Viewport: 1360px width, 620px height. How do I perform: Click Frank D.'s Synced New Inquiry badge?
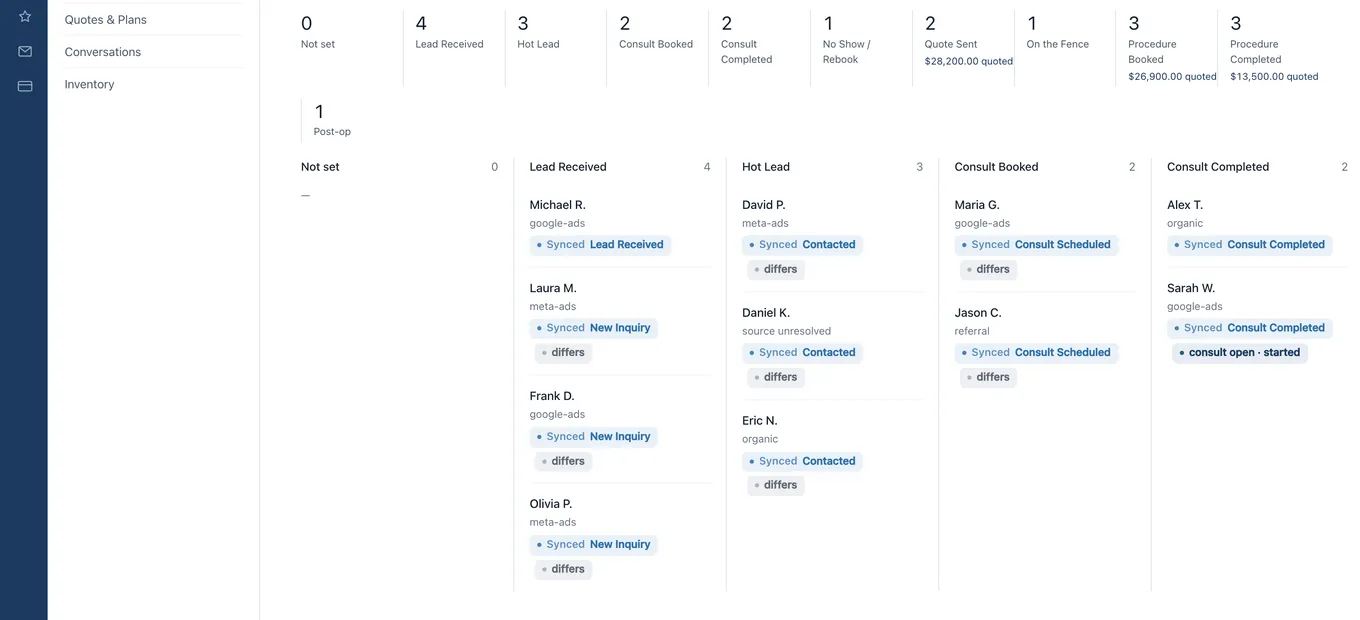click(594, 436)
